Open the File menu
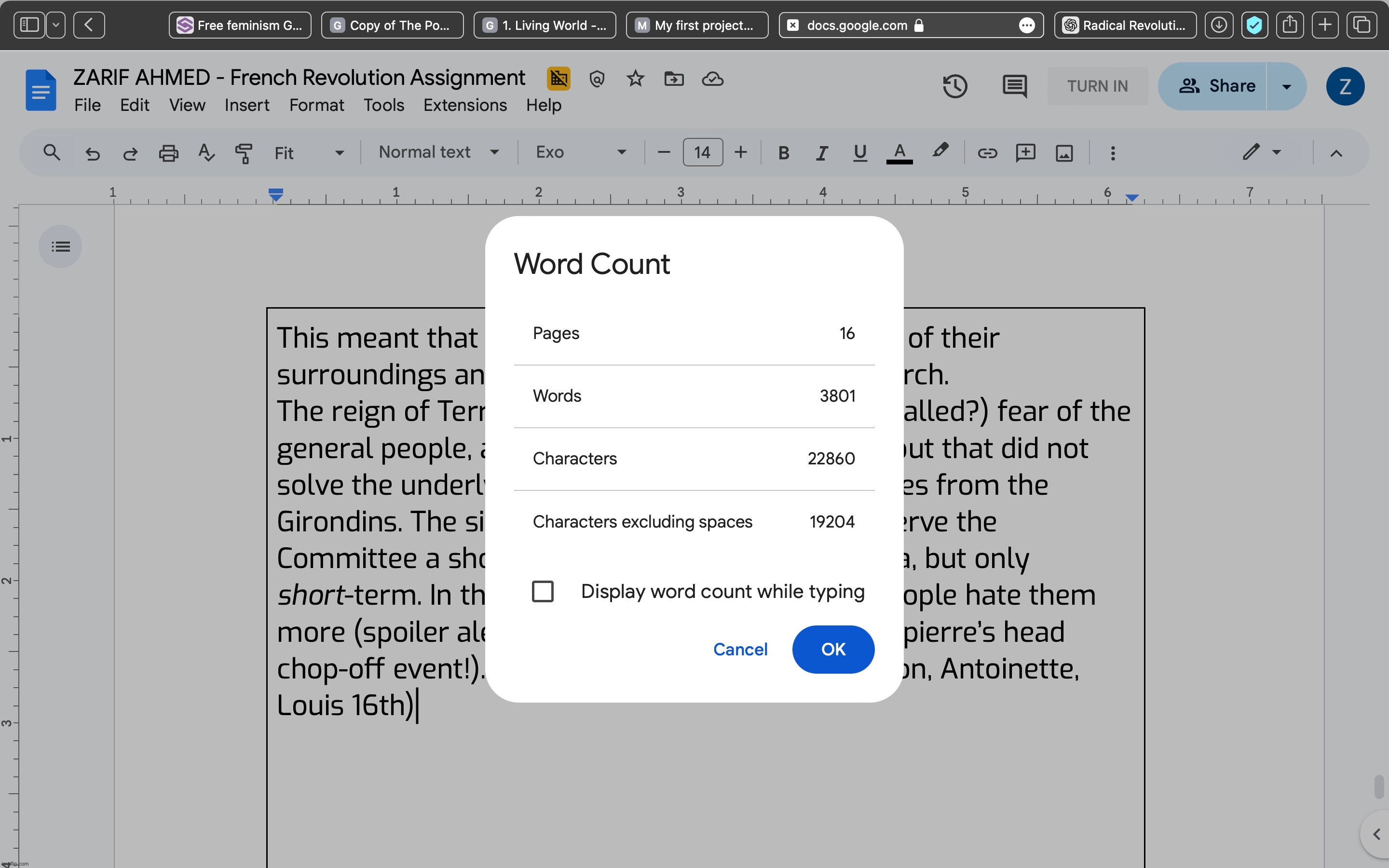This screenshot has width=1389, height=868. [87, 105]
